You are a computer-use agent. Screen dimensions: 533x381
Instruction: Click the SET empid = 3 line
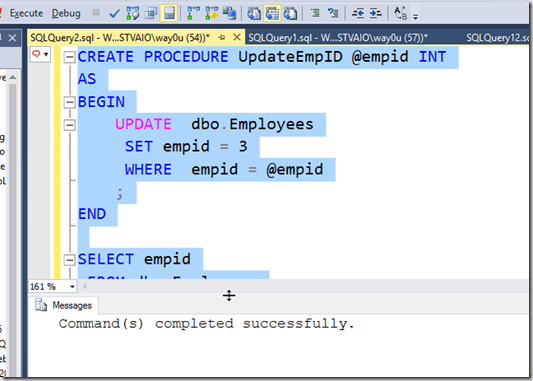[186, 147]
